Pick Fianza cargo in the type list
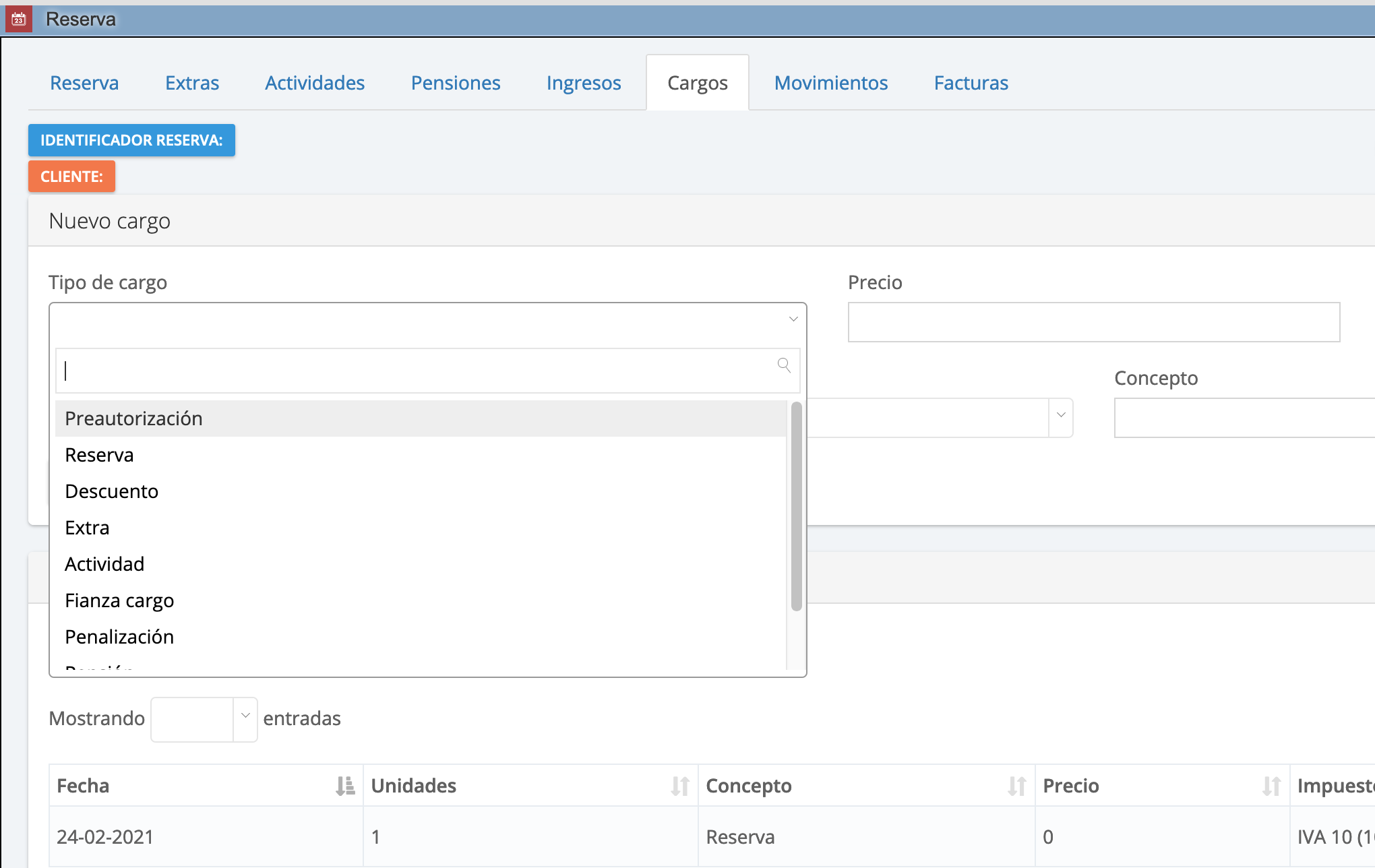The image size is (1375, 868). click(119, 600)
